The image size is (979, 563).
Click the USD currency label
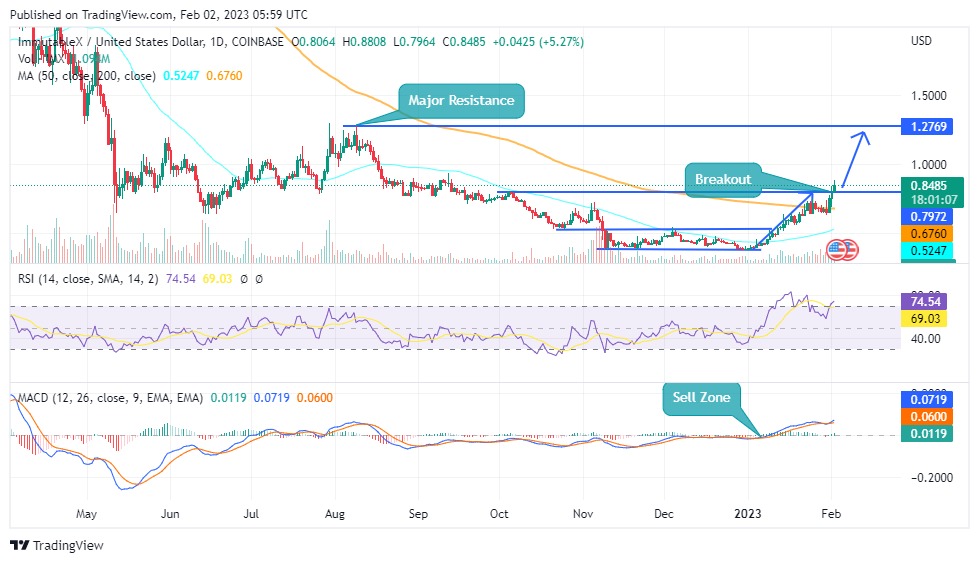921,41
